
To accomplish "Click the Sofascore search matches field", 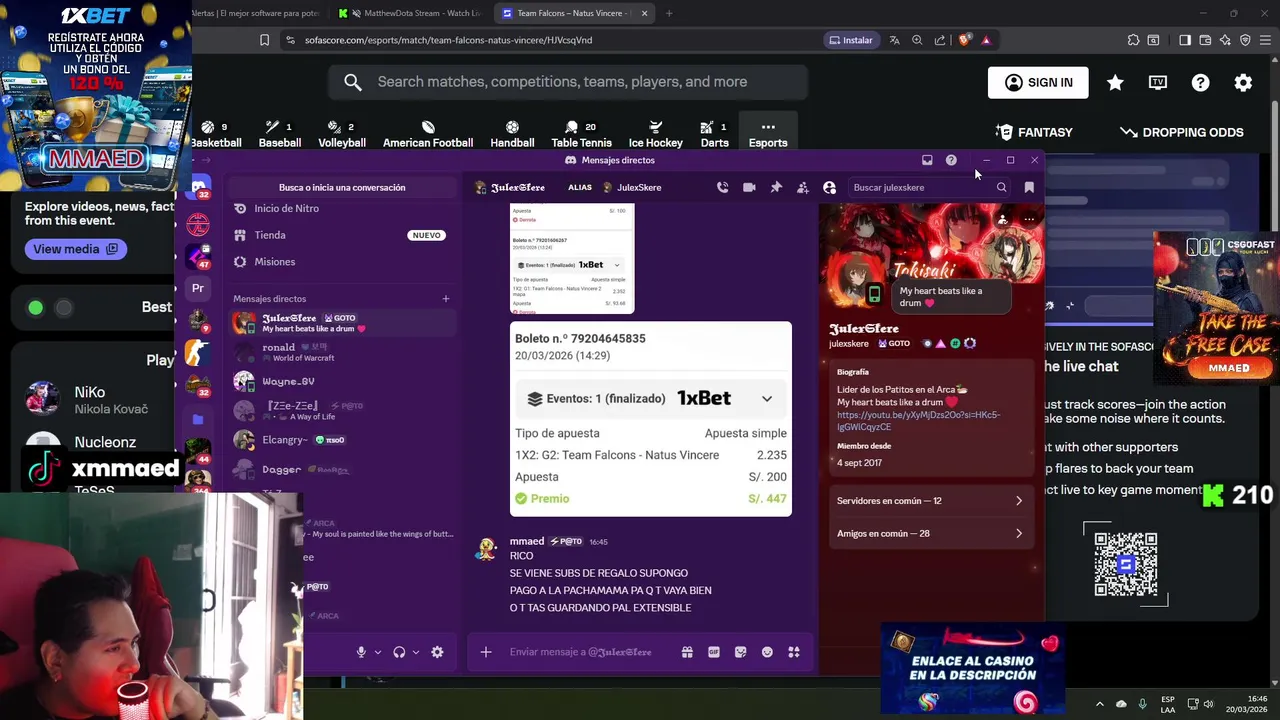I will [568, 82].
